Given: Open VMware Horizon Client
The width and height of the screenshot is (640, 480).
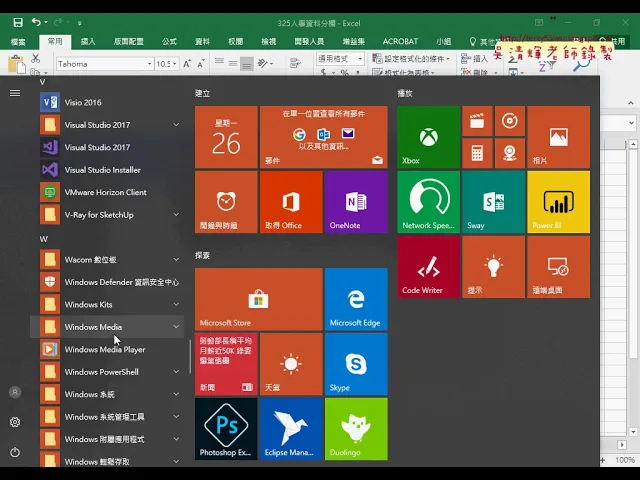Looking at the screenshot, I should (110, 192).
